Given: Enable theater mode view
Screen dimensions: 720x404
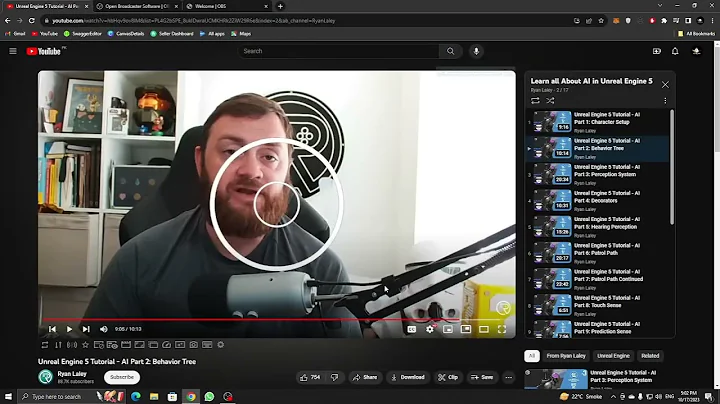Looking at the screenshot, I should pos(484,329).
